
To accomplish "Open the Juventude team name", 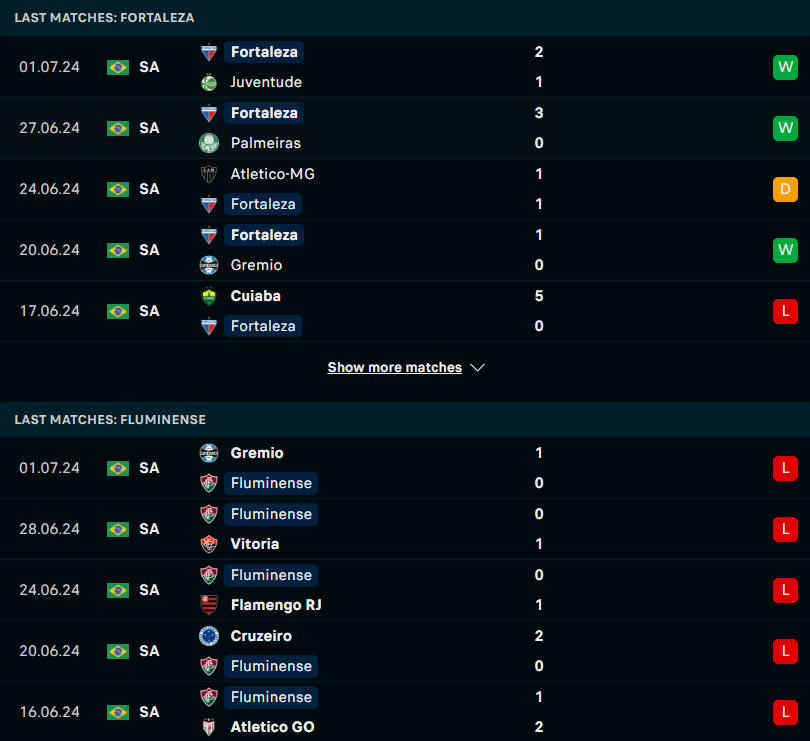I will click(266, 82).
